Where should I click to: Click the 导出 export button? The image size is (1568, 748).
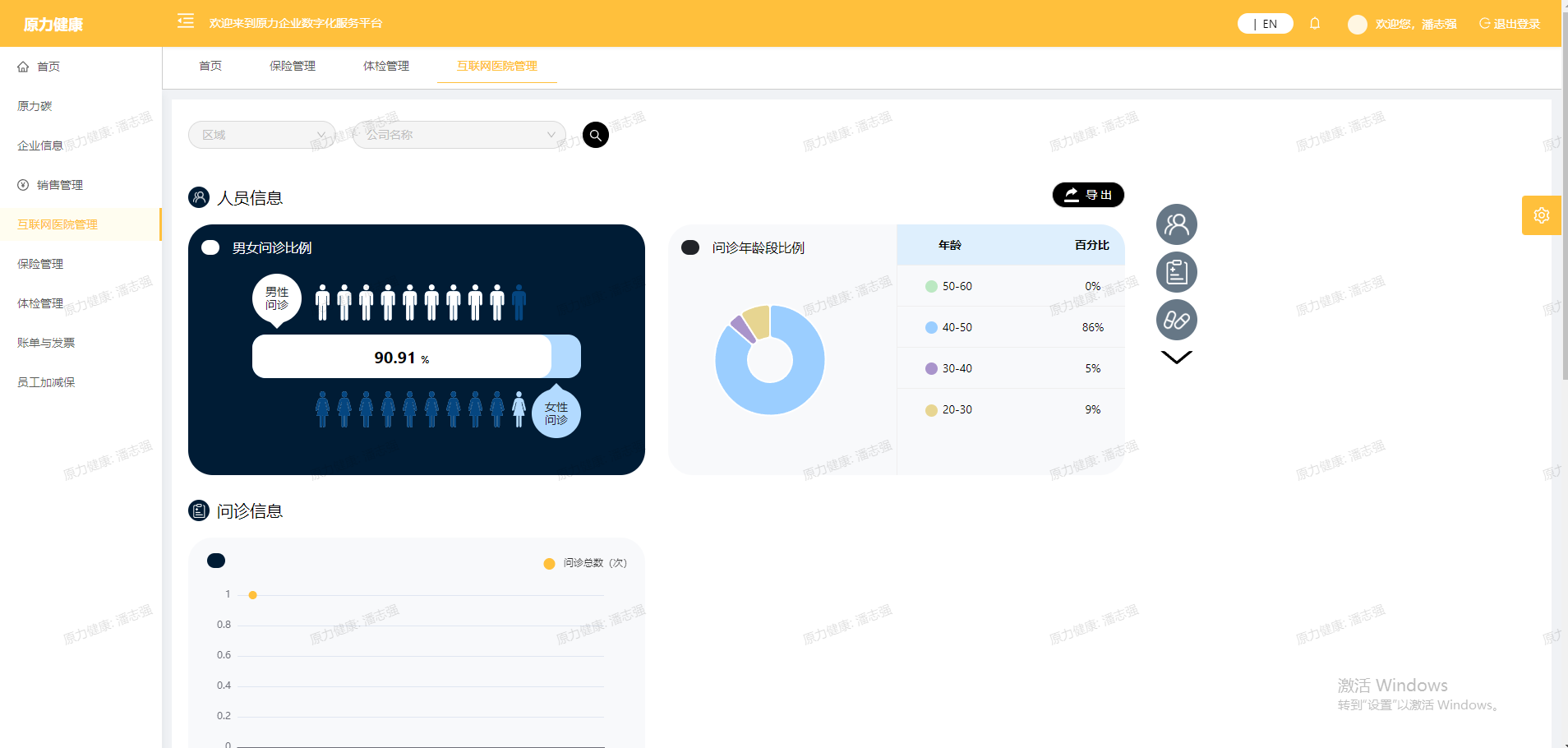(x=1088, y=195)
